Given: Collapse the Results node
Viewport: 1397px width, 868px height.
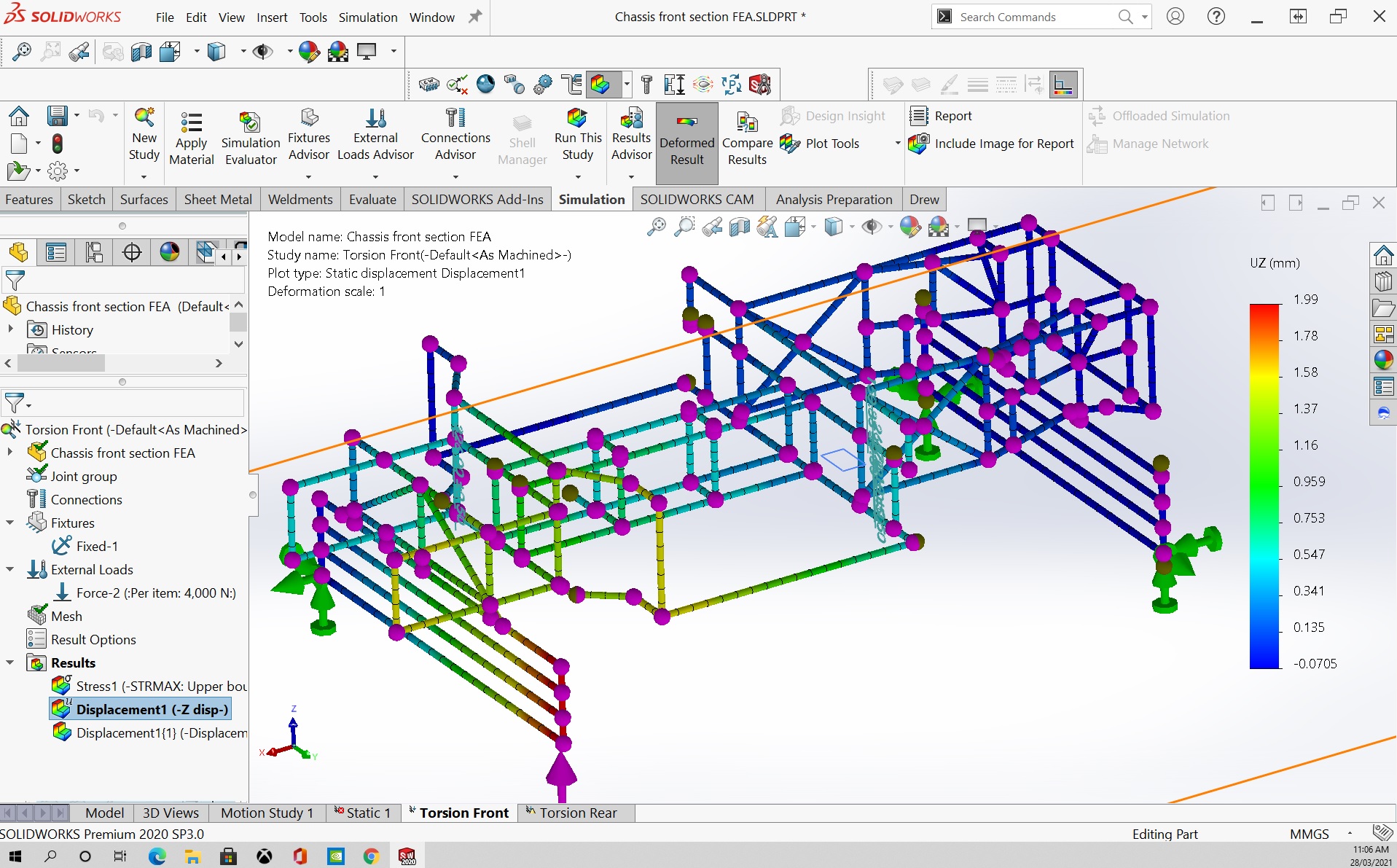Looking at the screenshot, I should [10, 662].
